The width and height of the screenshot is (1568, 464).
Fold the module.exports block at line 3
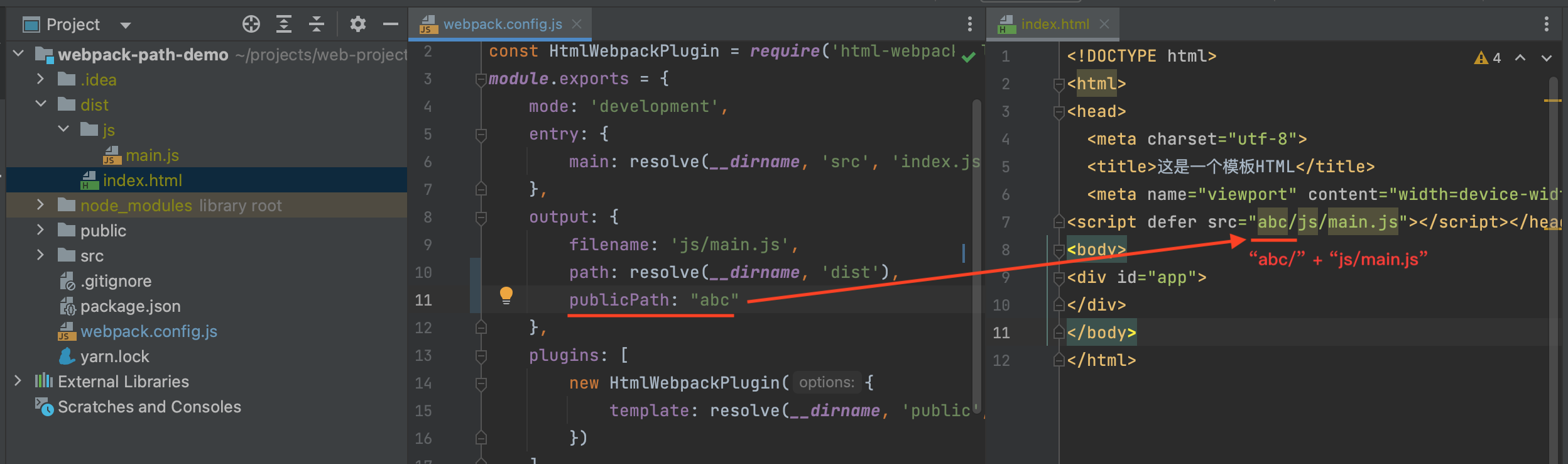(x=481, y=79)
